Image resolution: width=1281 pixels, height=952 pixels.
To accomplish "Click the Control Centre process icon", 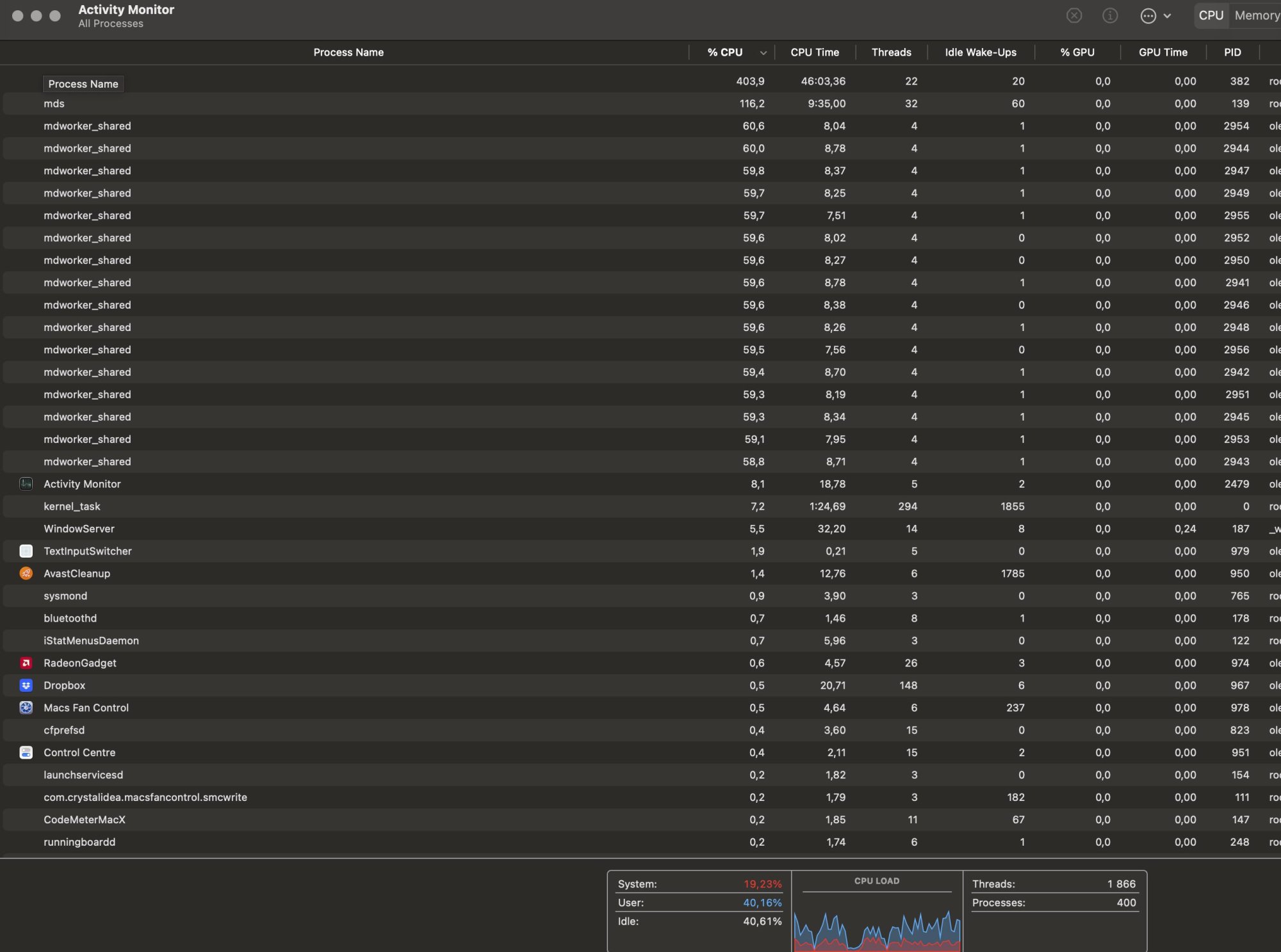I will tap(26, 753).
